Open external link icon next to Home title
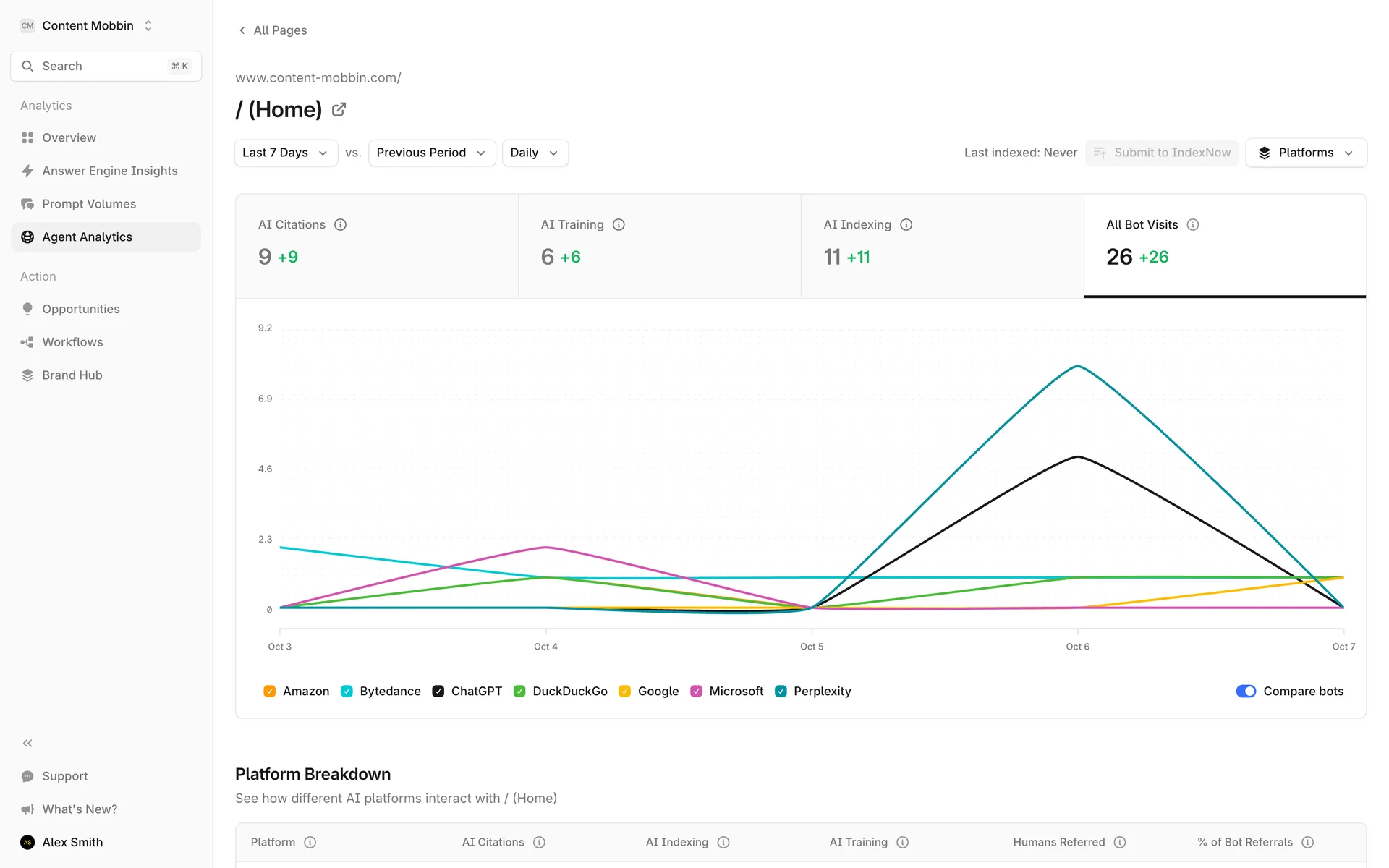 click(339, 110)
